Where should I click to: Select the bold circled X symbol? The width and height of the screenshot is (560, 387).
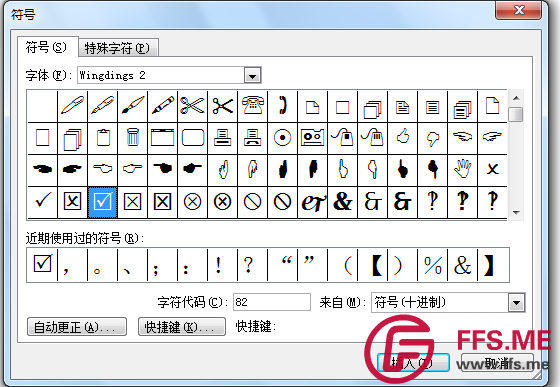pyautogui.click(x=222, y=202)
